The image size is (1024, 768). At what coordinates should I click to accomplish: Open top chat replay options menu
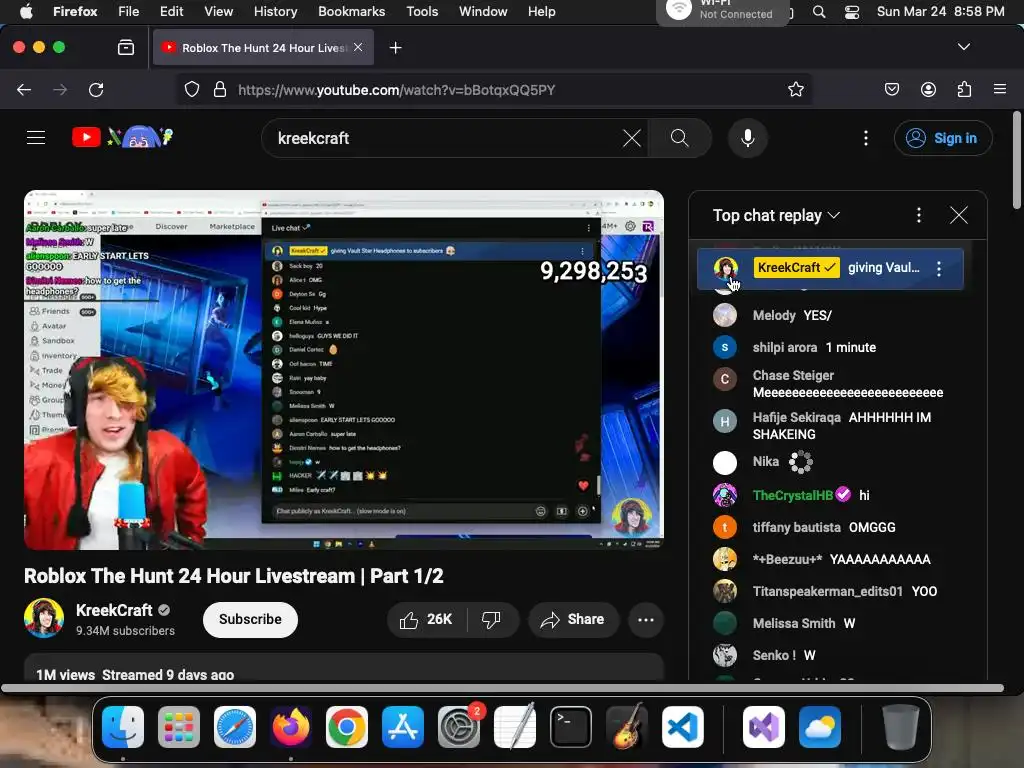(919, 215)
